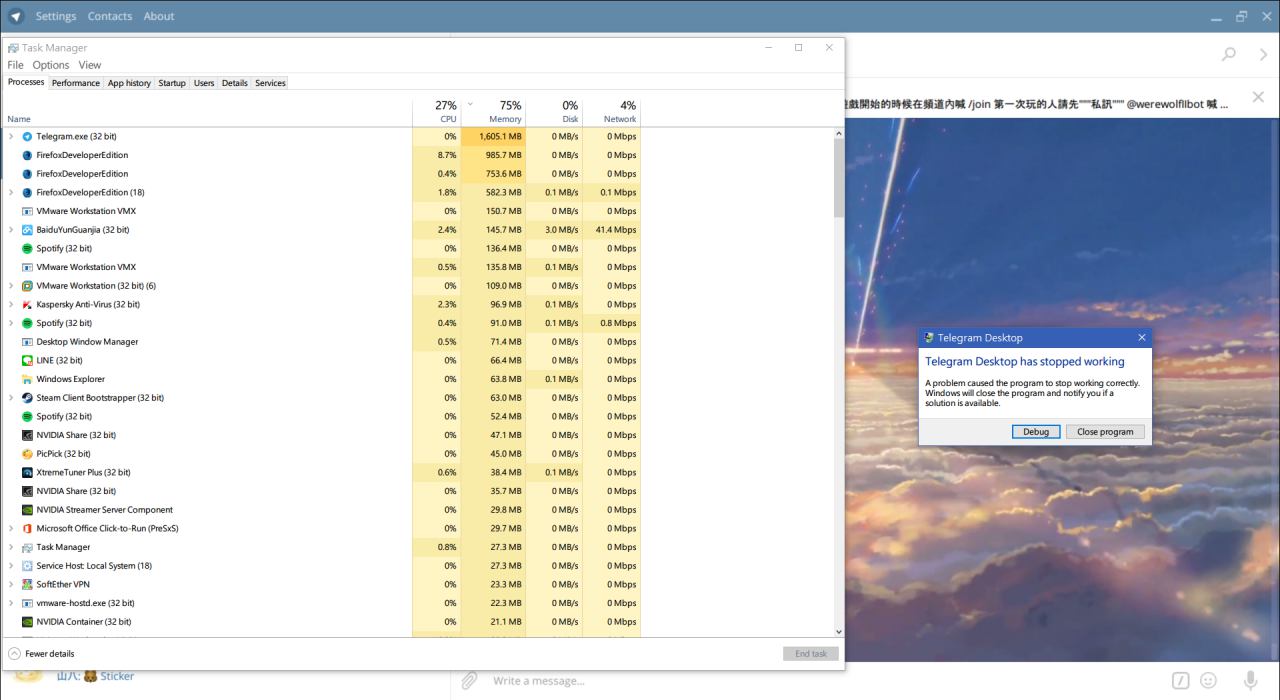Click Telegram logo in the title bar
Image resolution: width=1280 pixels, height=700 pixels.
coord(16,16)
